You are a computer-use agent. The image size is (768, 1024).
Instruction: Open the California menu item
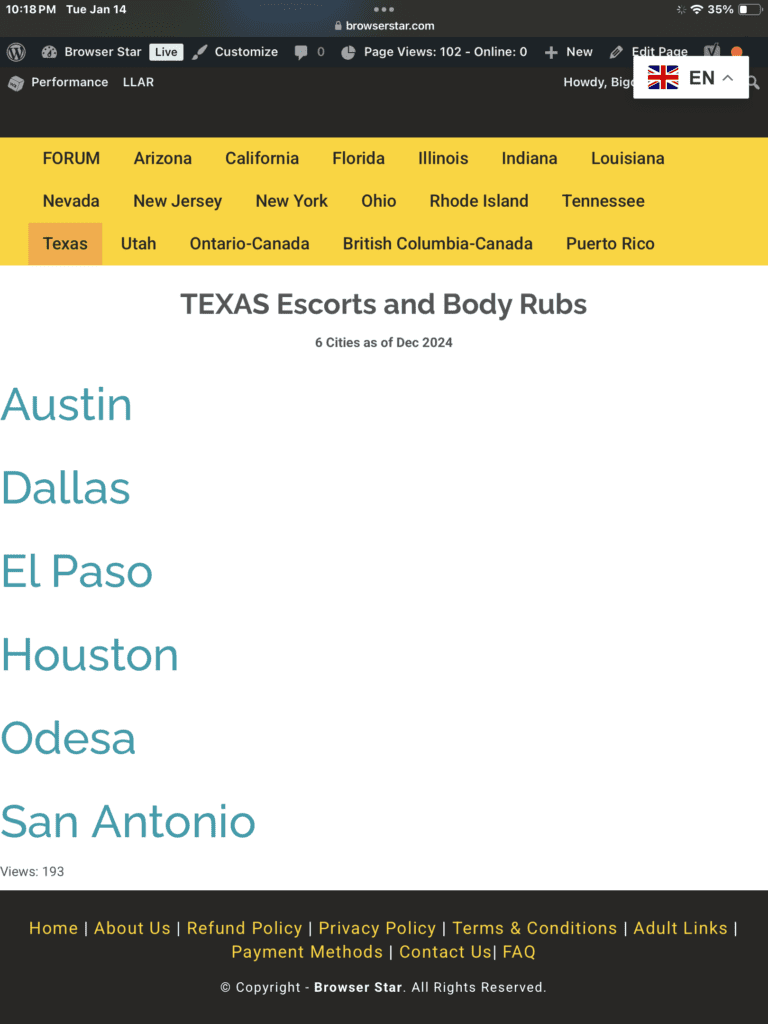click(x=262, y=158)
